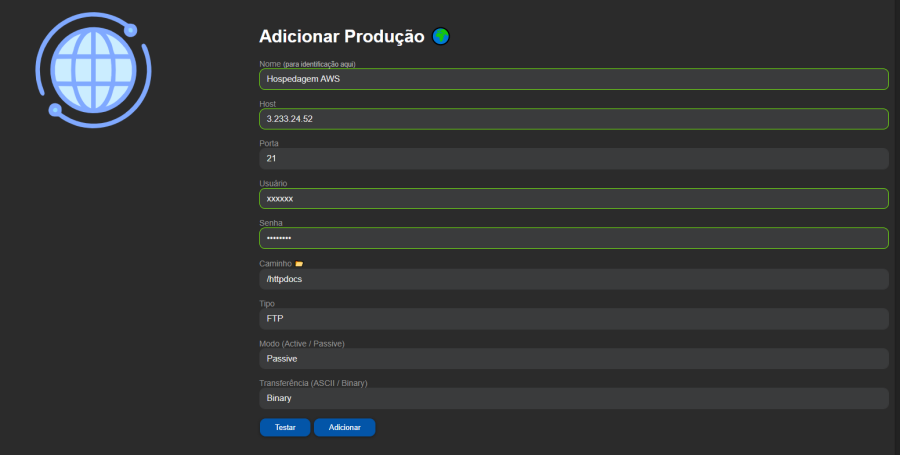The width and height of the screenshot is (900, 455).
Task: Click the large globe network logo
Action: 92,69
